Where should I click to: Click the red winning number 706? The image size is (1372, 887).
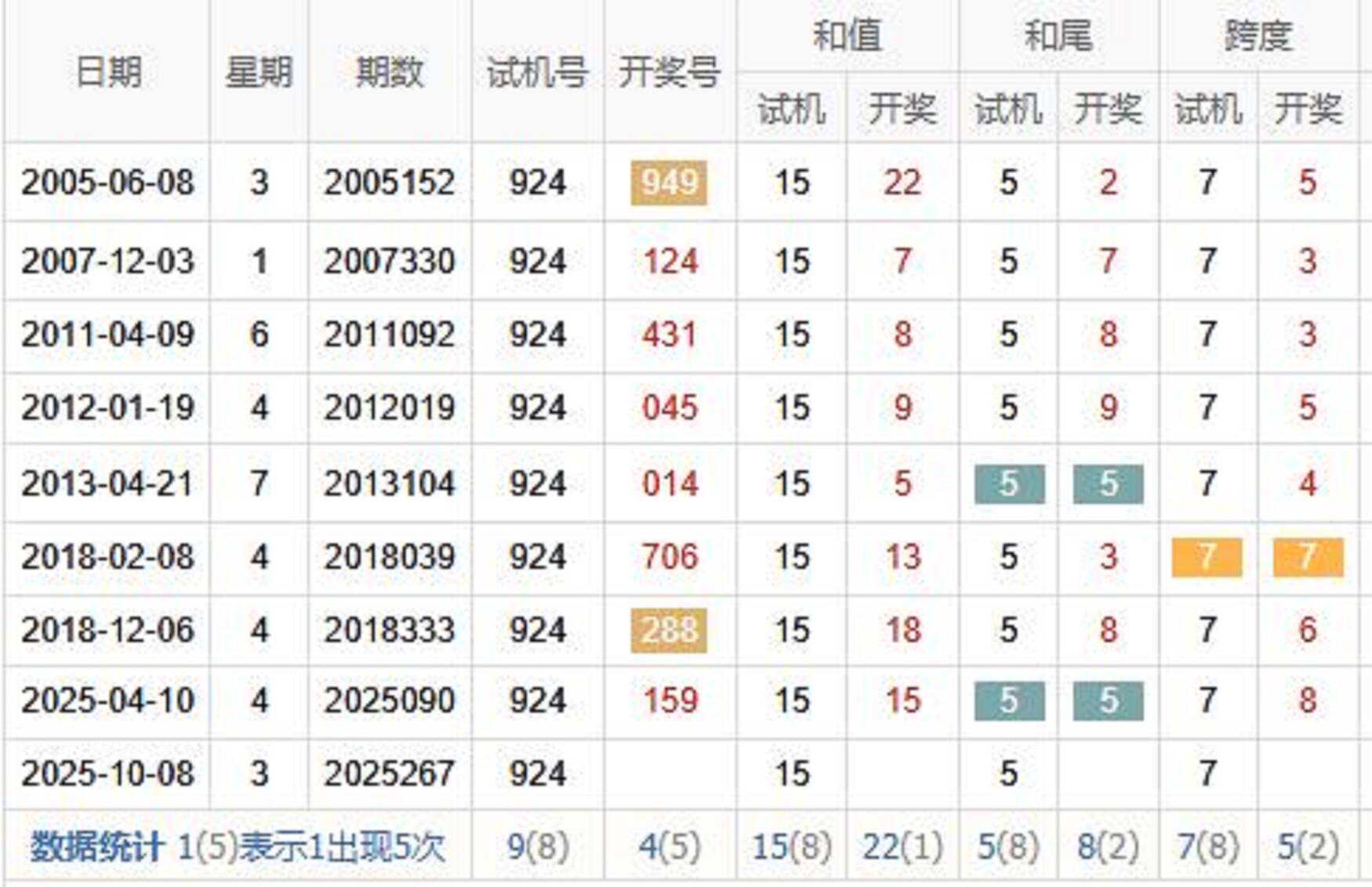coord(669,557)
